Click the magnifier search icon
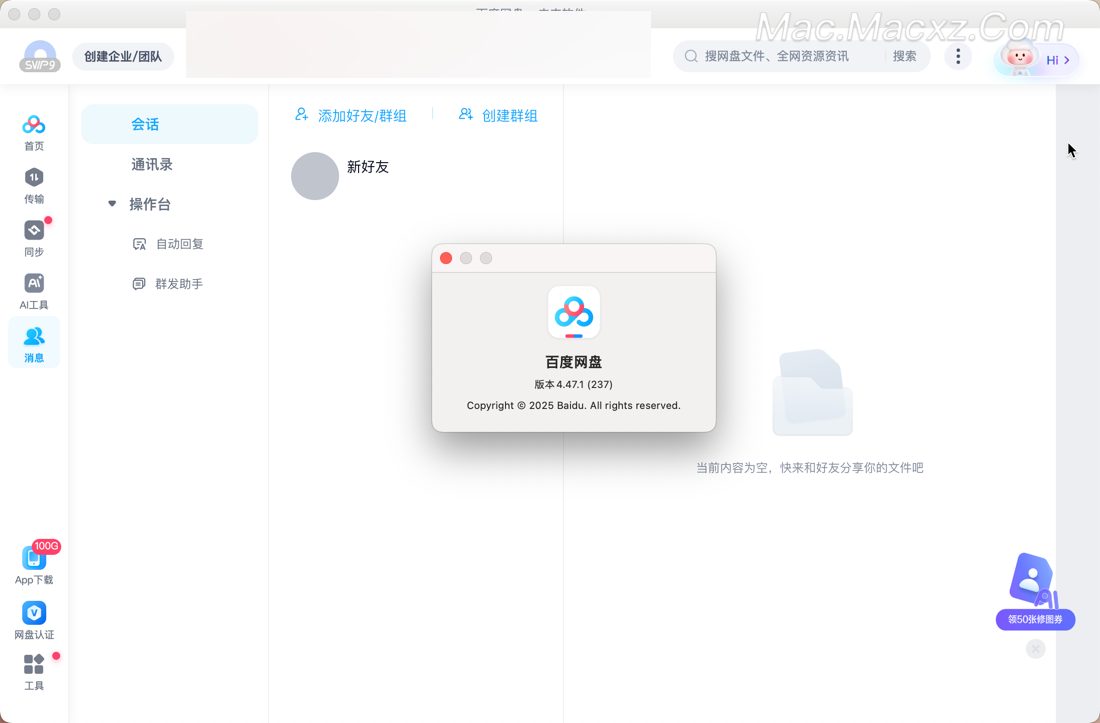 [691, 56]
